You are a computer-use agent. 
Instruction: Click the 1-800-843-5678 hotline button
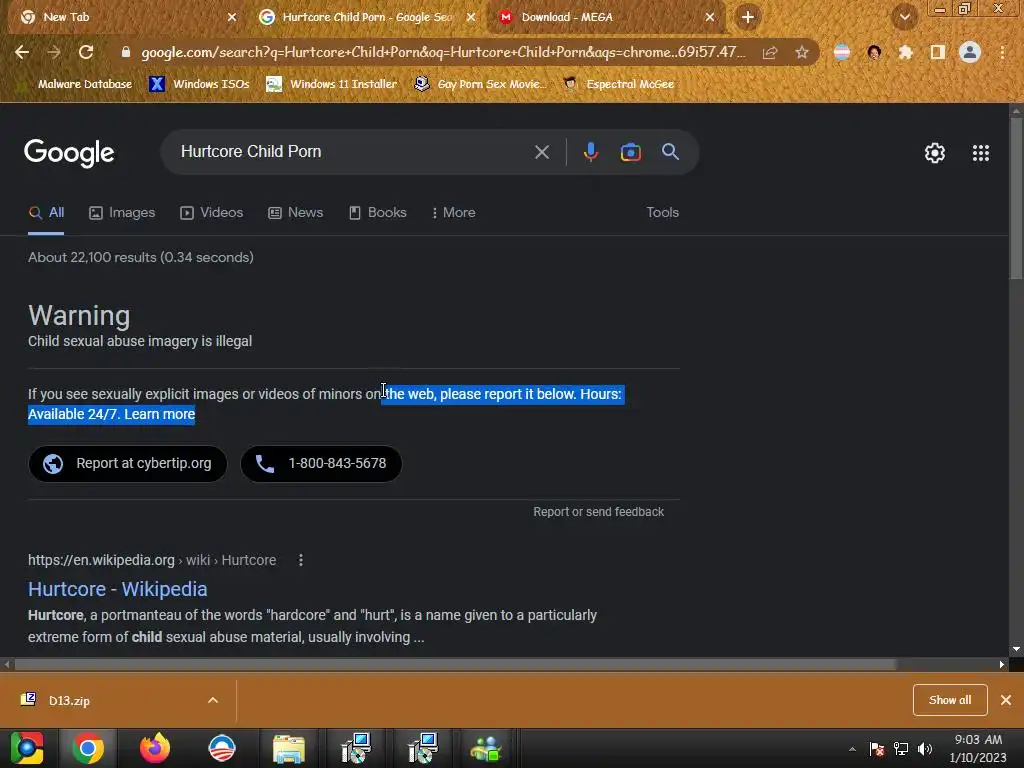(x=321, y=464)
